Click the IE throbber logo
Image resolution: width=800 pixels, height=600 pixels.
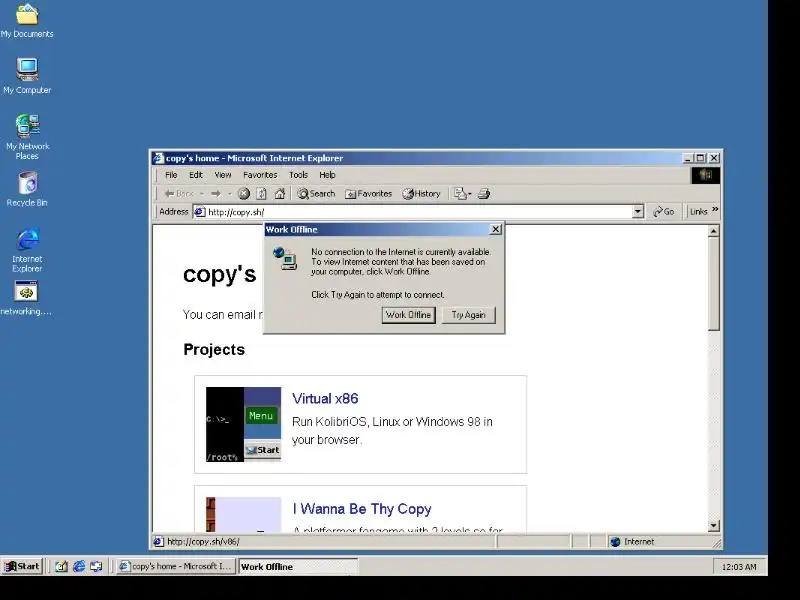click(x=706, y=175)
